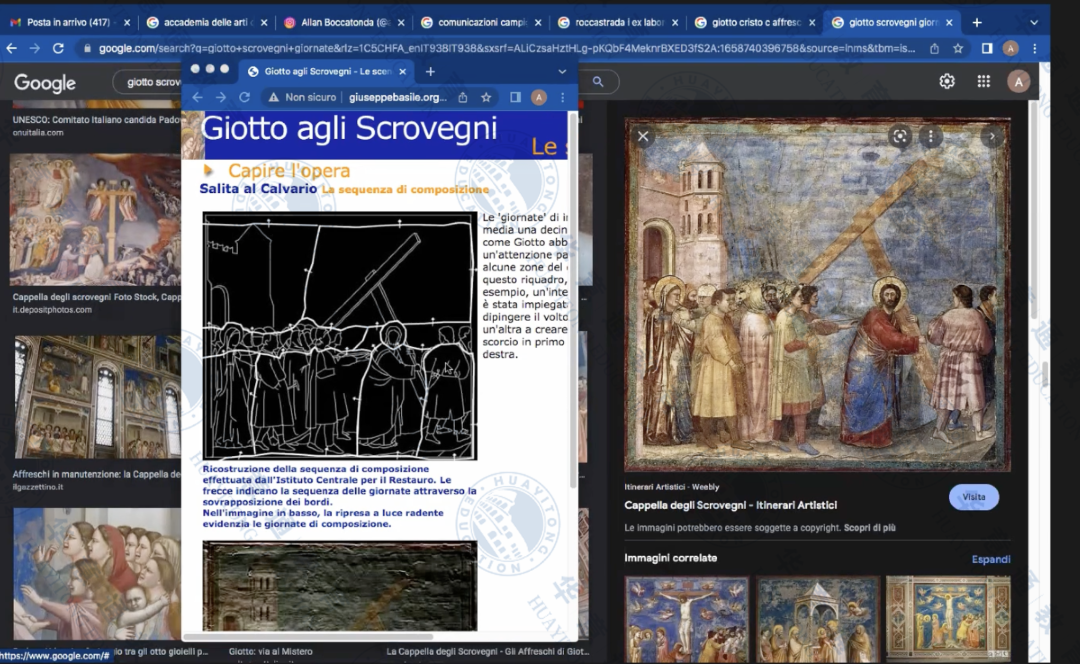This screenshot has width=1080, height=664.
Task: Share the Google search page URL
Action: [934, 48]
